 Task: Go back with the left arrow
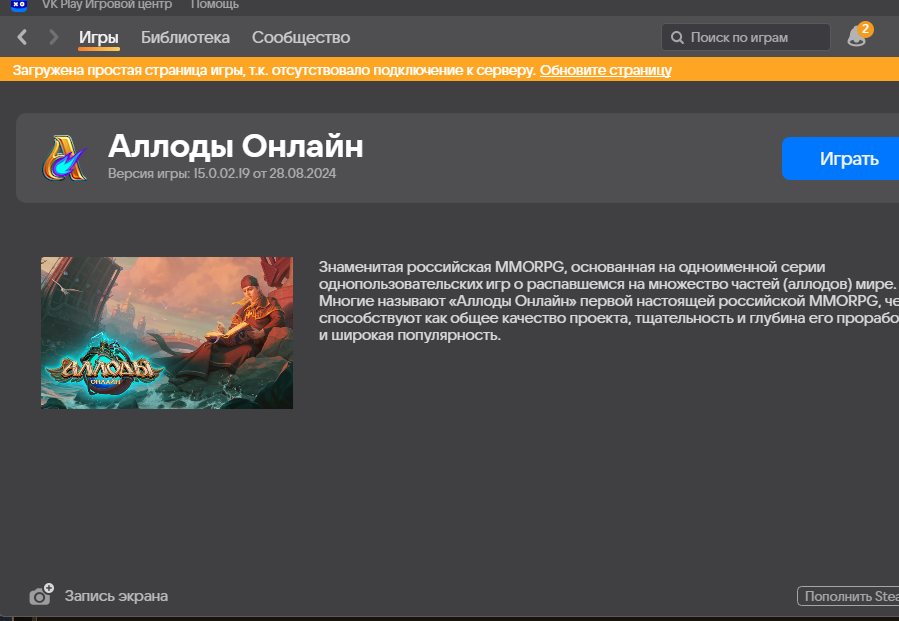(22, 37)
